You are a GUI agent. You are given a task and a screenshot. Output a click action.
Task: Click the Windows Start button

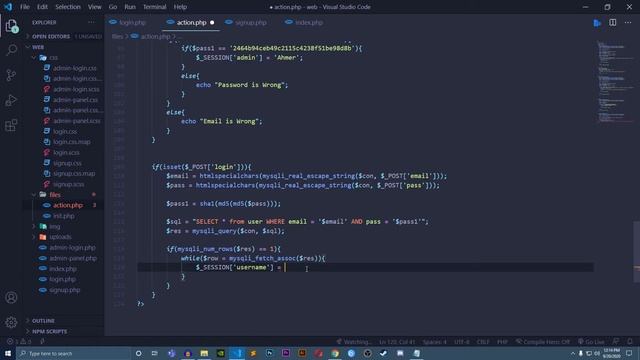click(x=8, y=353)
